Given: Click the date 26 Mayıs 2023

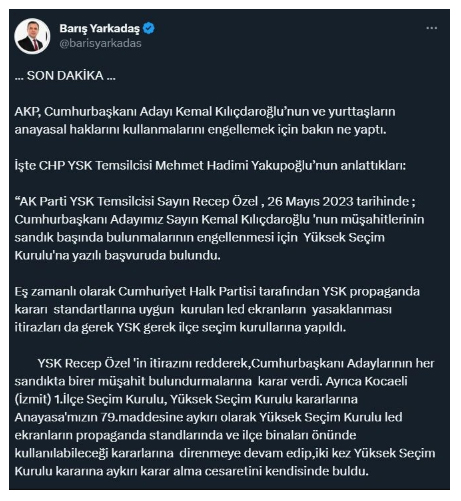Looking at the screenshot, I should (310, 201).
